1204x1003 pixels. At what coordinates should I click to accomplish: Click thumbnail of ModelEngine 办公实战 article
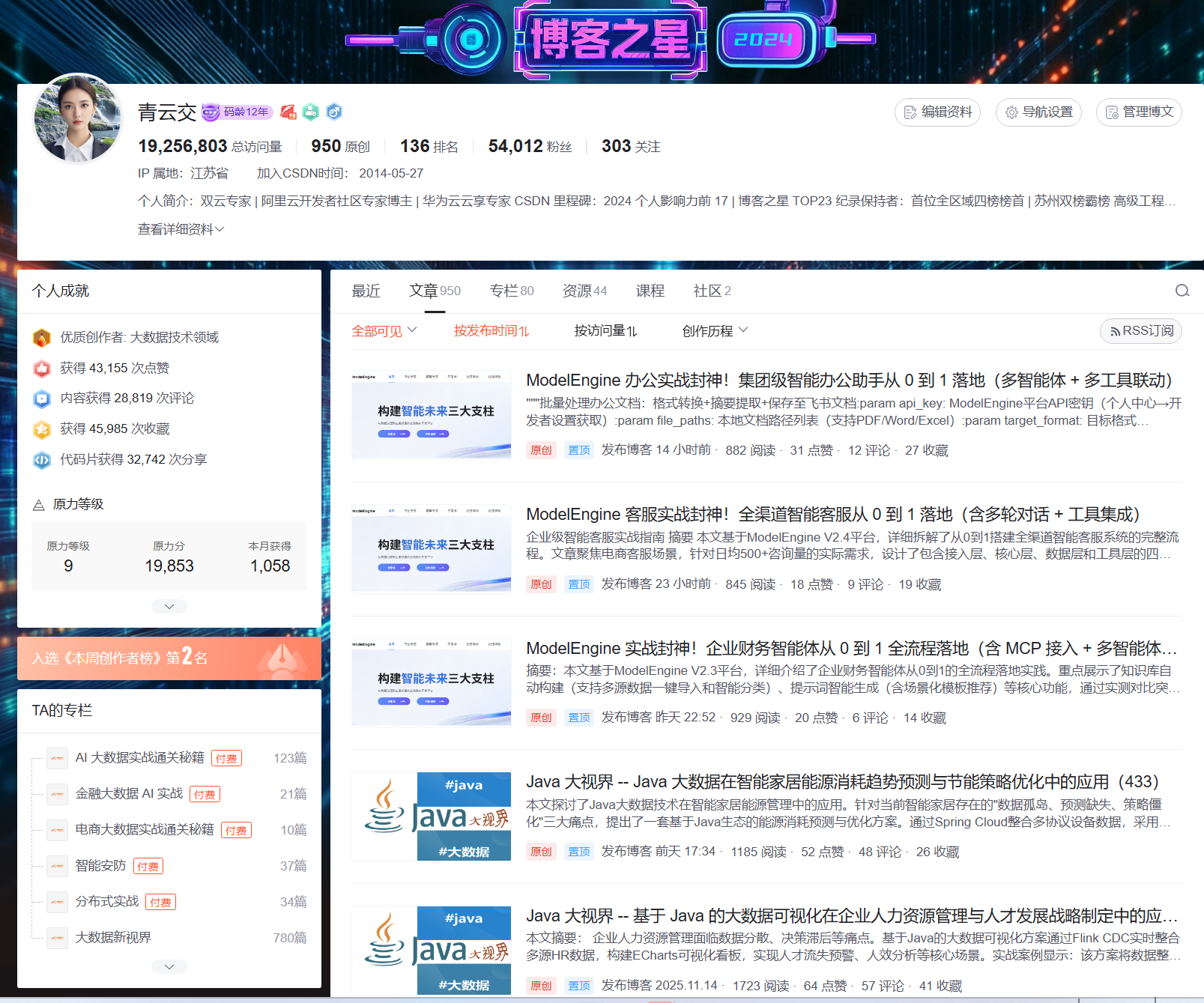[432, 414]
